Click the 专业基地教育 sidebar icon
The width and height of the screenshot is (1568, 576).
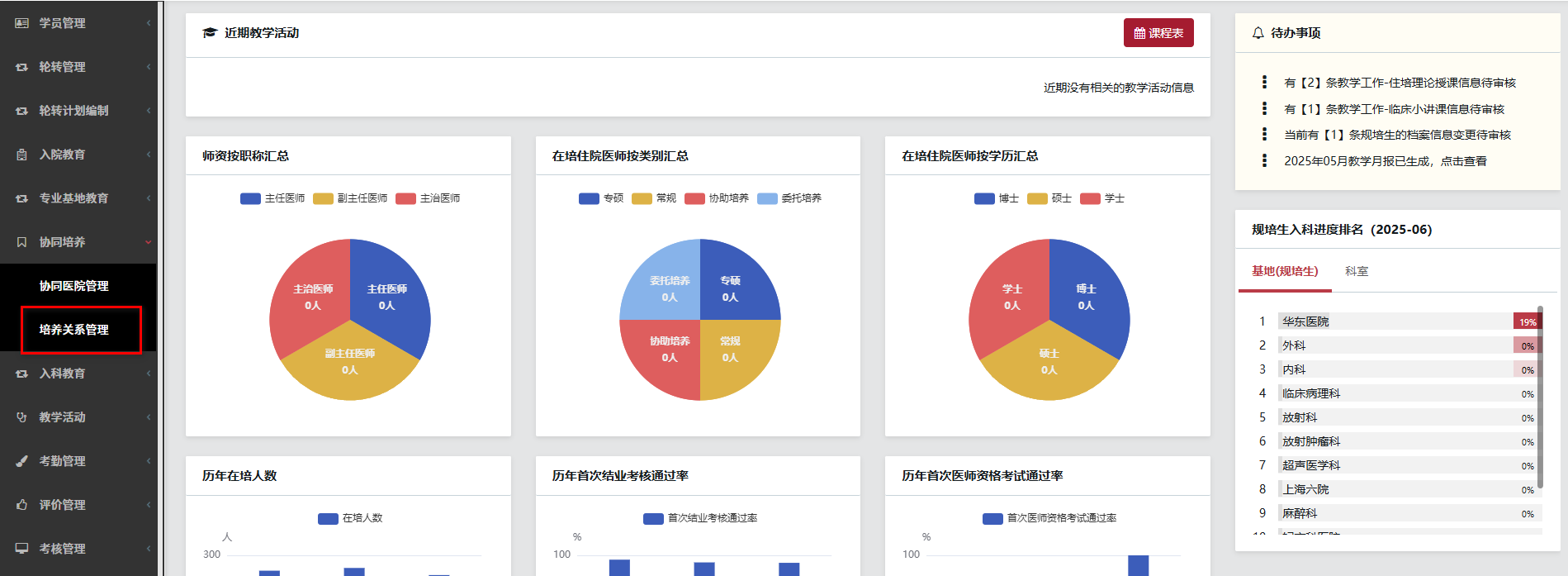point(21,198)
